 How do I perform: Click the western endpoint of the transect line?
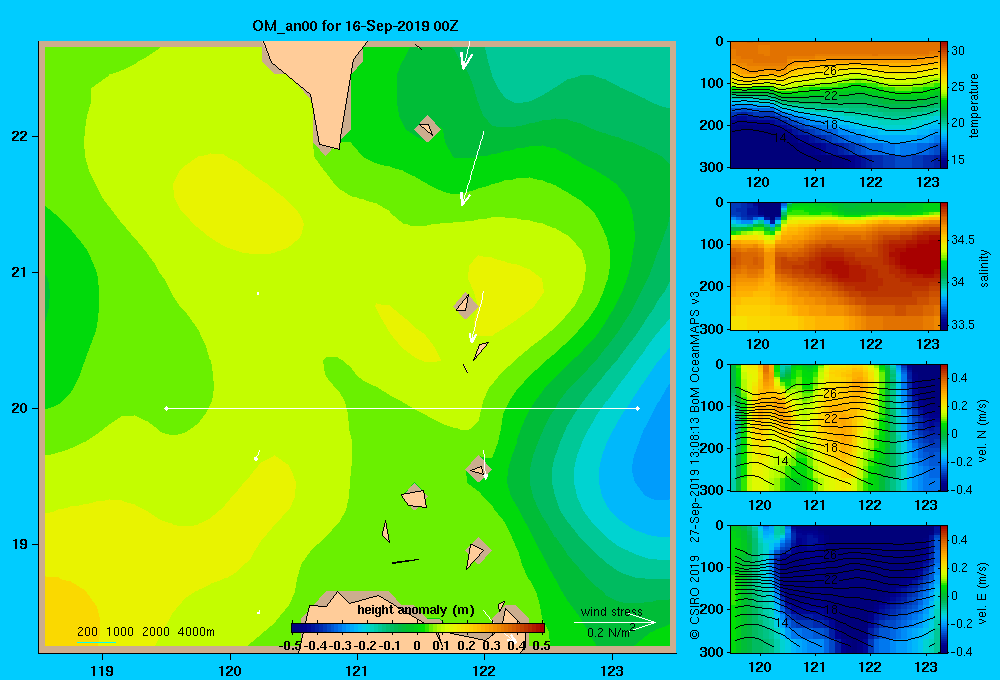coord(166,408)
